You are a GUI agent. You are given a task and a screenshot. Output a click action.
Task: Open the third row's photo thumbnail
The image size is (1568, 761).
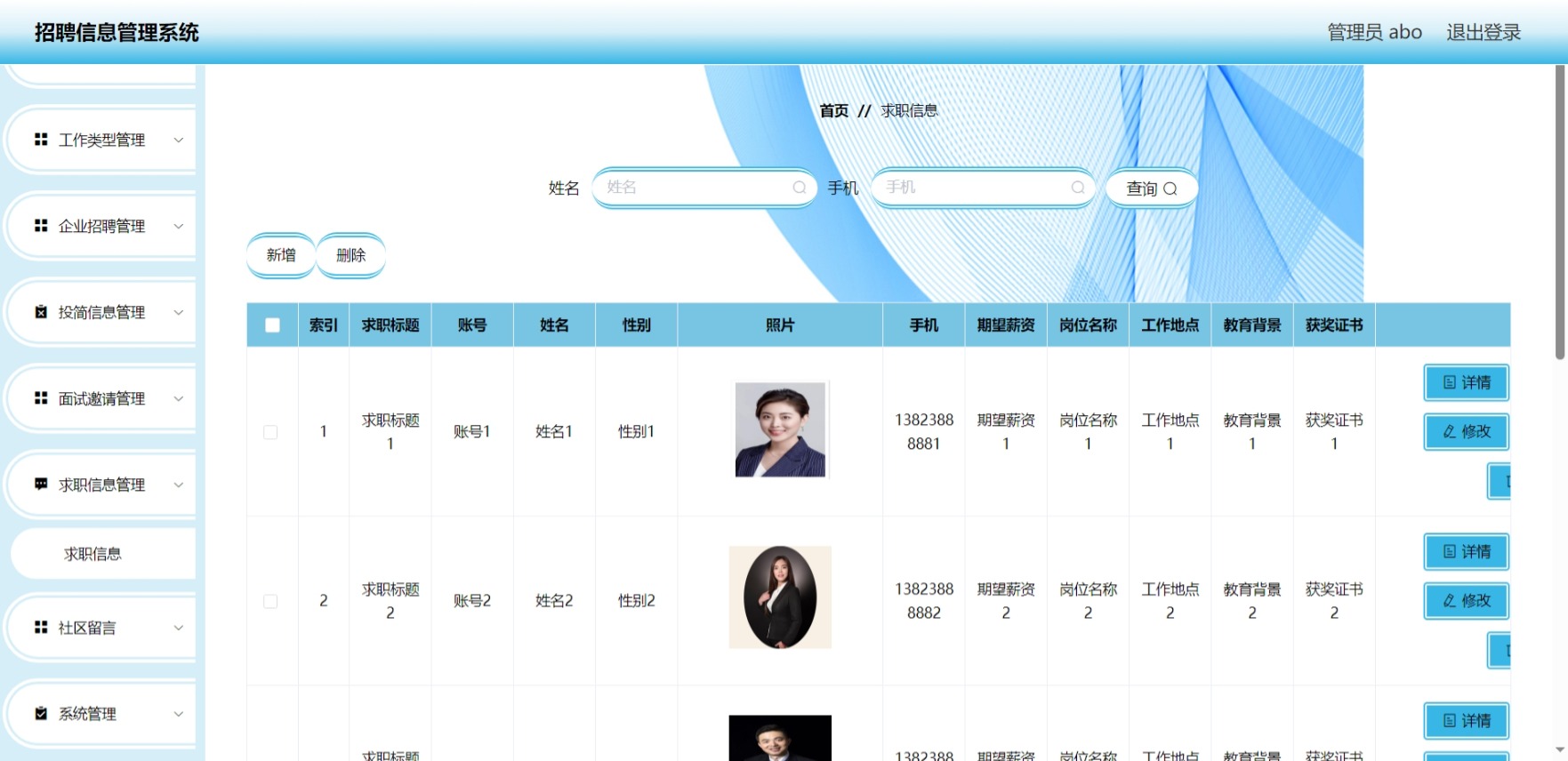coord(780,738)
